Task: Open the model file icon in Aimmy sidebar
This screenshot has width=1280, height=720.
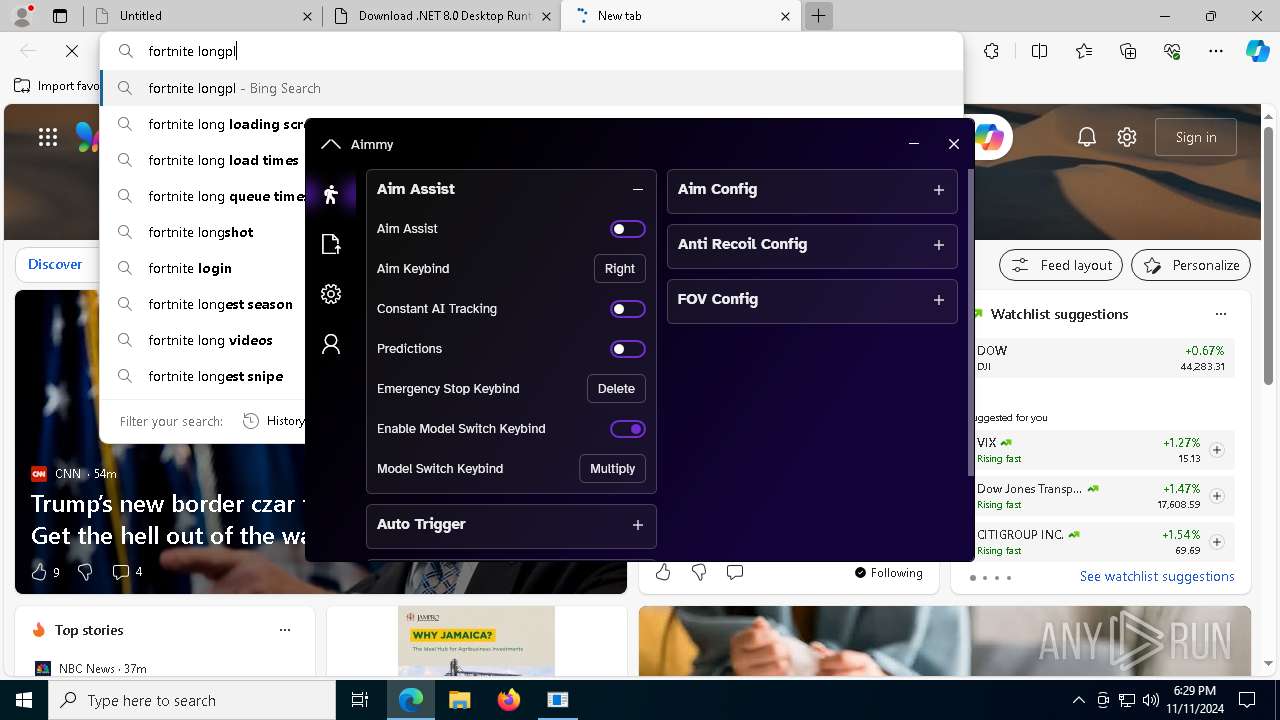Action: pos(331,244)
